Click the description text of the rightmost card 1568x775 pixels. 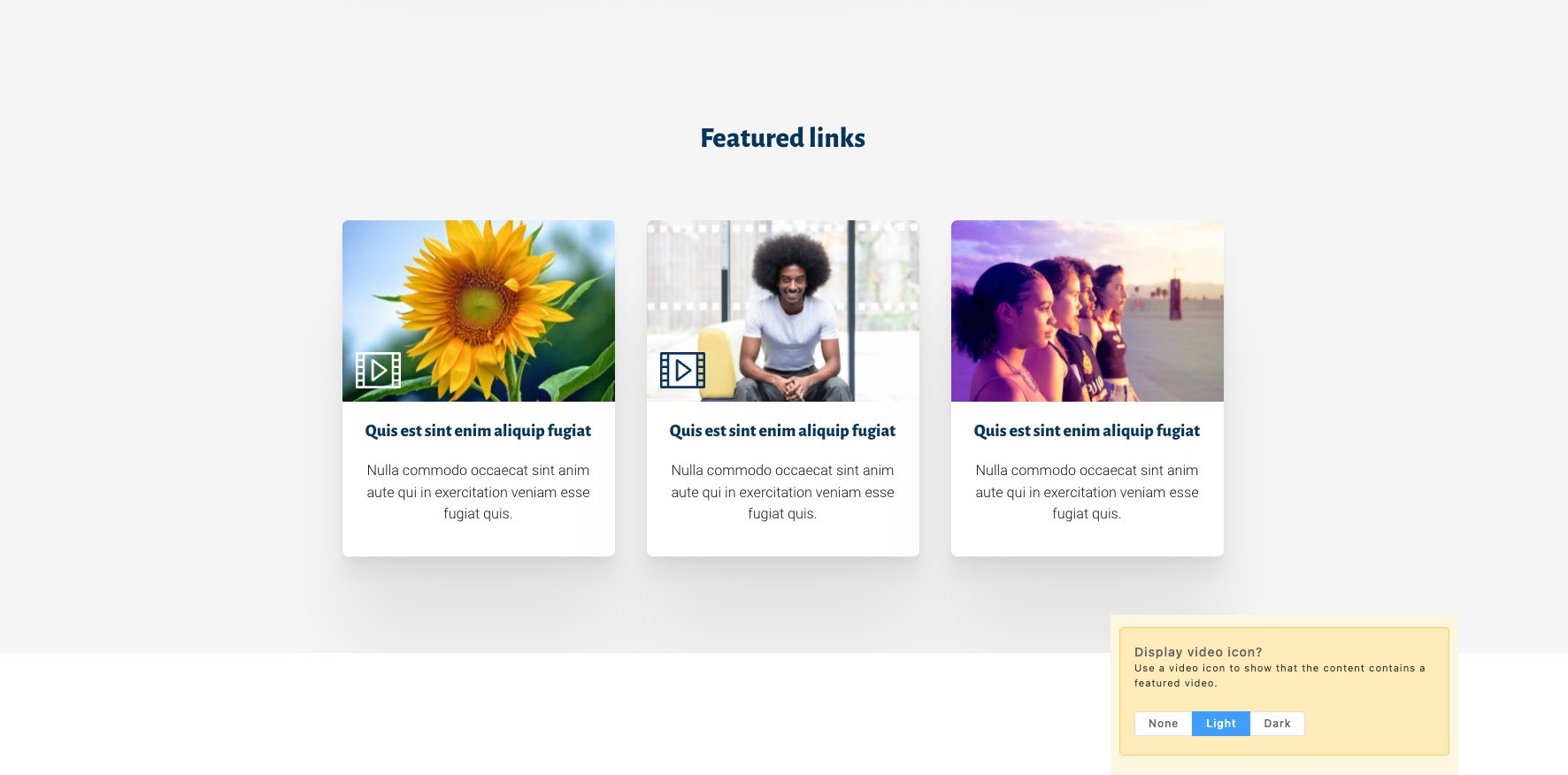(x=1087, y=492)
